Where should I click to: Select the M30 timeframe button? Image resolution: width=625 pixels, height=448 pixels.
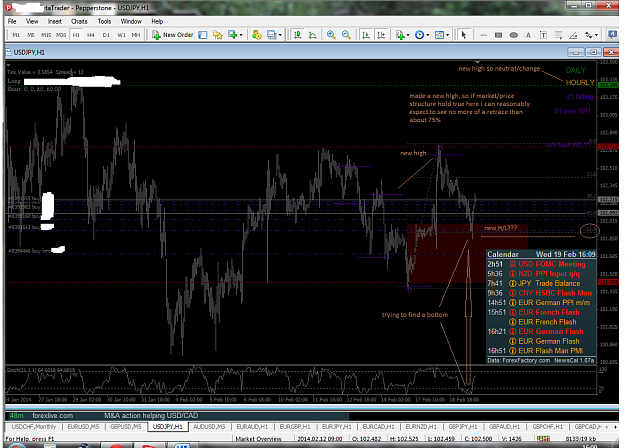[61, 35]
